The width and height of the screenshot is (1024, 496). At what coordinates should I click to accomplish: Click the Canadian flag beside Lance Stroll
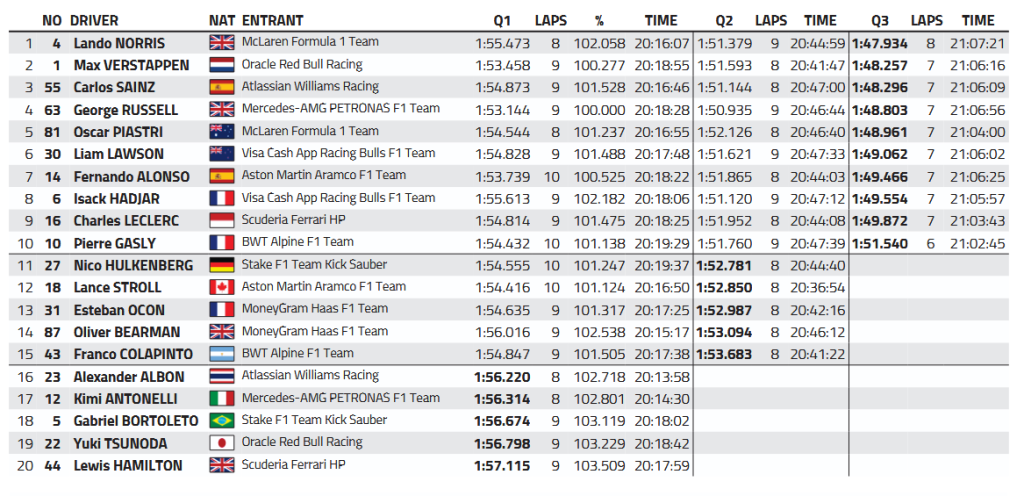pyautogui.click(x=221, y=287)
